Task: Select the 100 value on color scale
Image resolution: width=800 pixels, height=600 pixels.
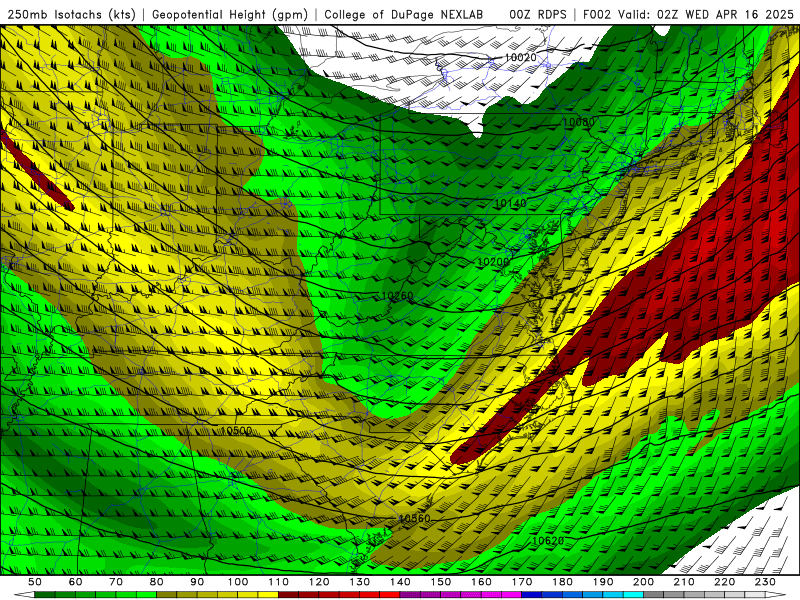Action: point(238,582)
